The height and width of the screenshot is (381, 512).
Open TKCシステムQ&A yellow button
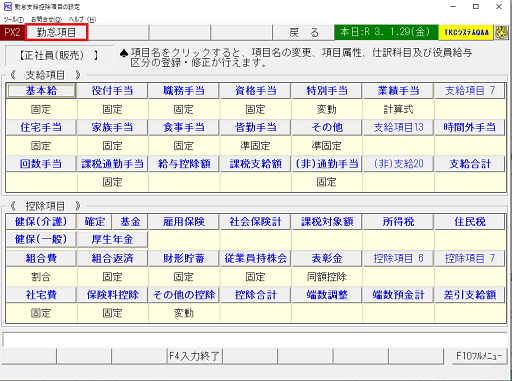466,32
